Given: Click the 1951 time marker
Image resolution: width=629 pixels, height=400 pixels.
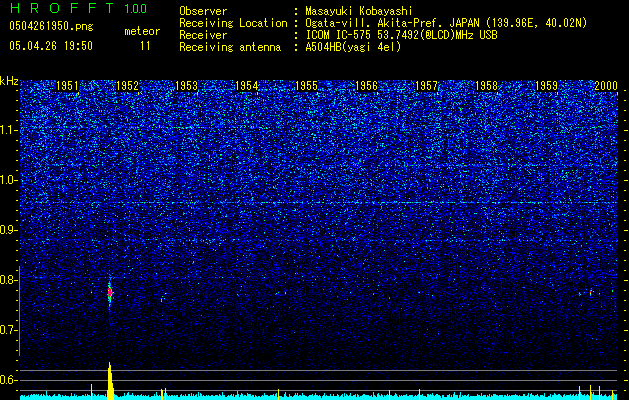Looking at the screenshot, I should click(67, 85).
